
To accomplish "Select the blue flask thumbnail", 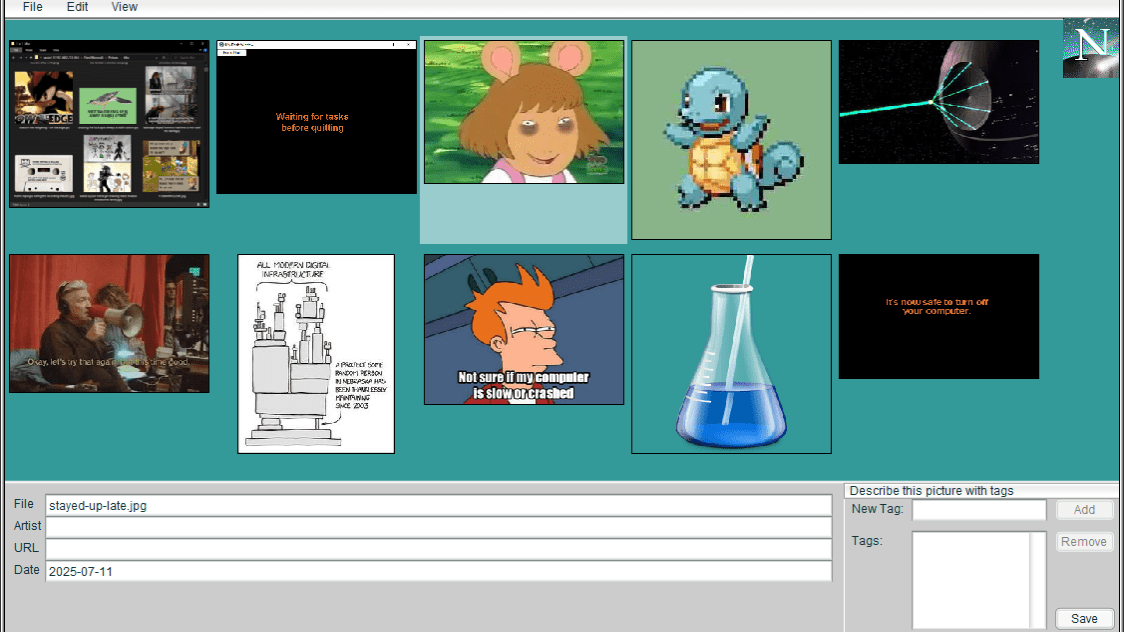I will [731, 353].
